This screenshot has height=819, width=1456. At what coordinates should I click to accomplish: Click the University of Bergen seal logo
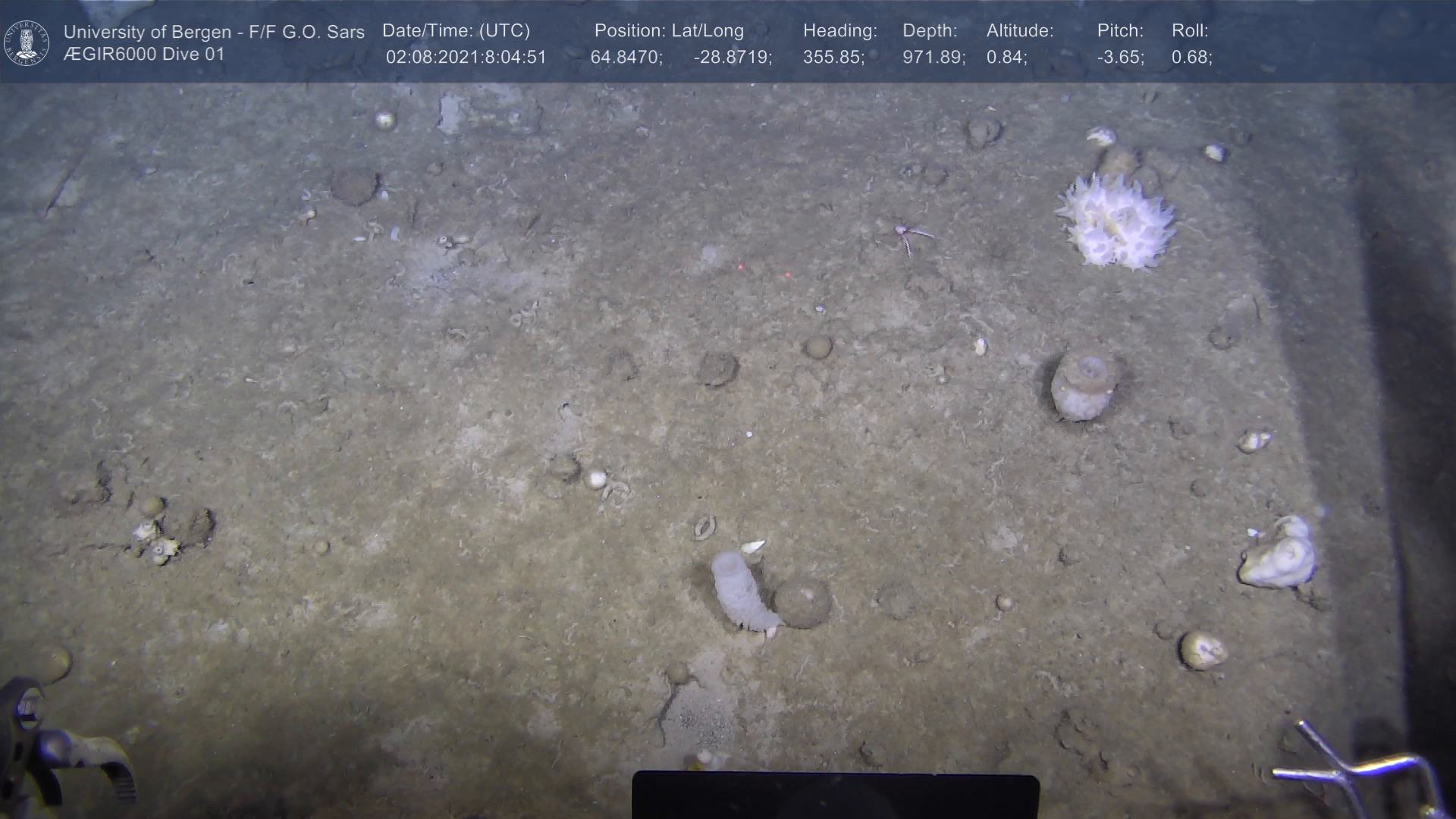click(x=27, y=43)
